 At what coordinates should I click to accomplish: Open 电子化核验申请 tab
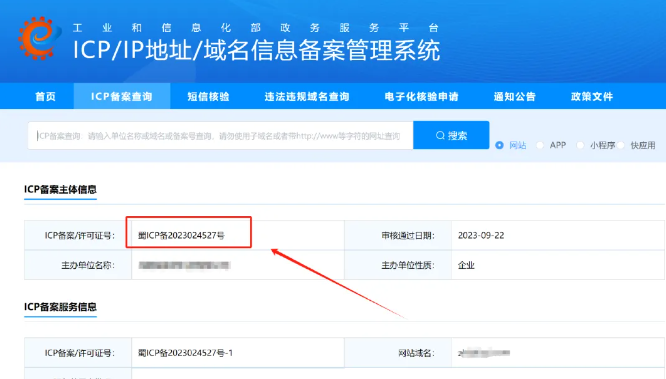(x=422, y=96)
